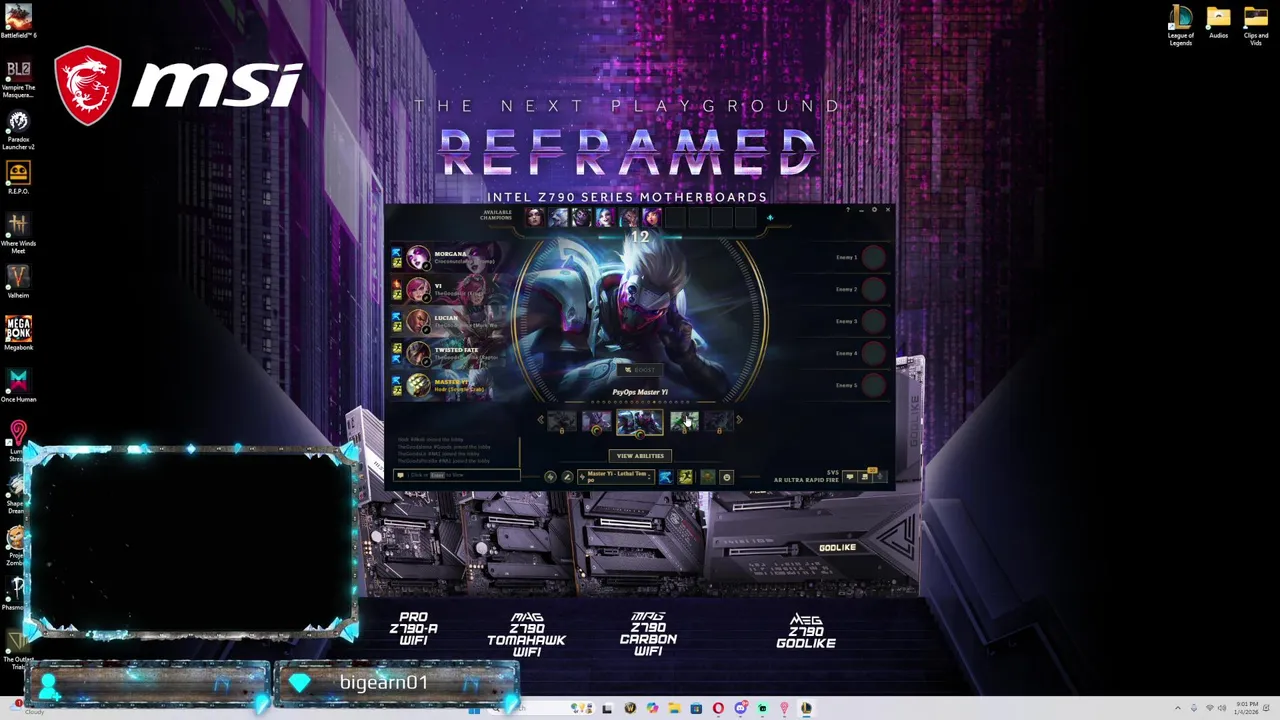Open the Battlefield 6 desktop shortcut
This screenshot has height=720, width=1280.
click(18, 21)
